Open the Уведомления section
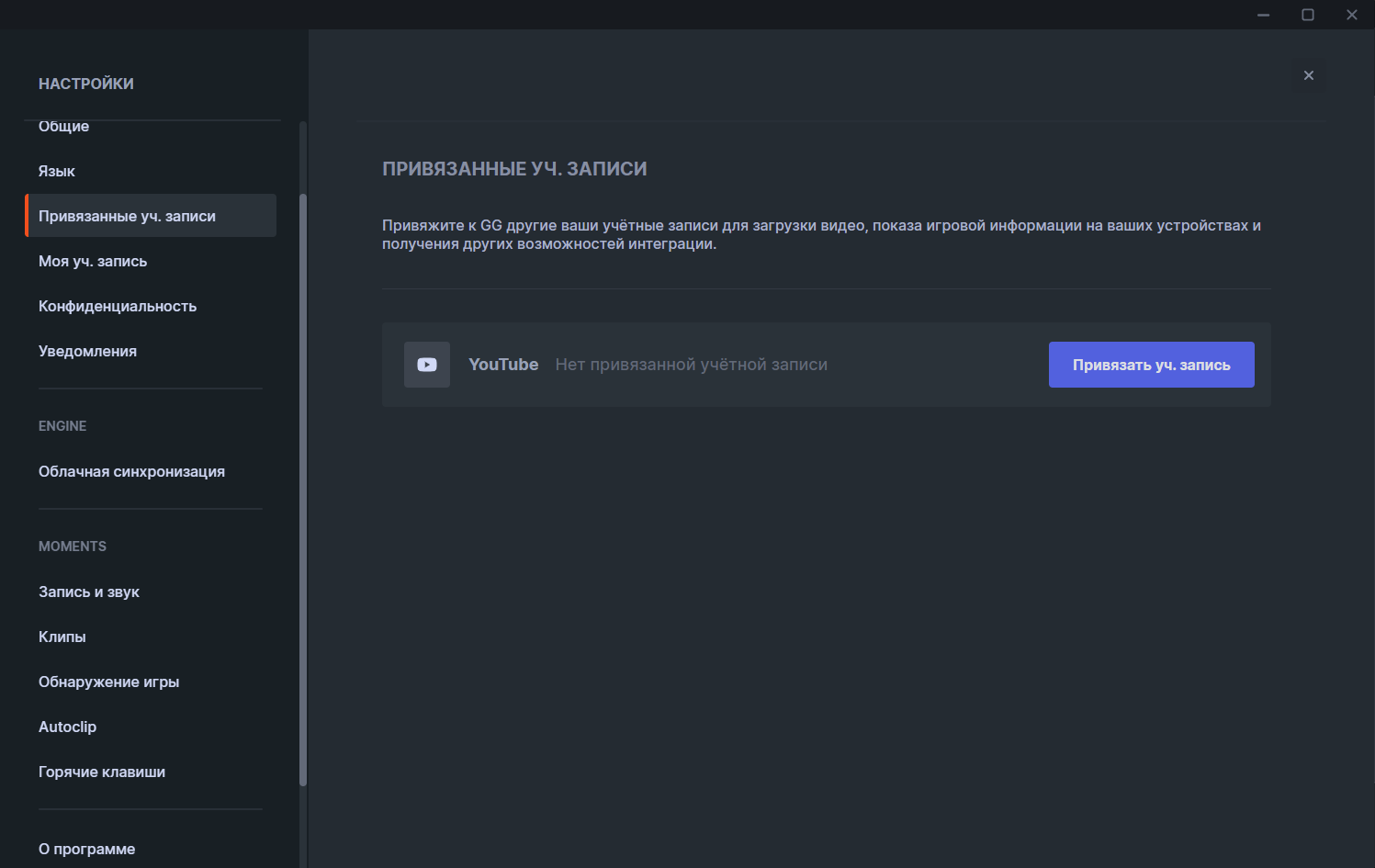 (87, 352)
